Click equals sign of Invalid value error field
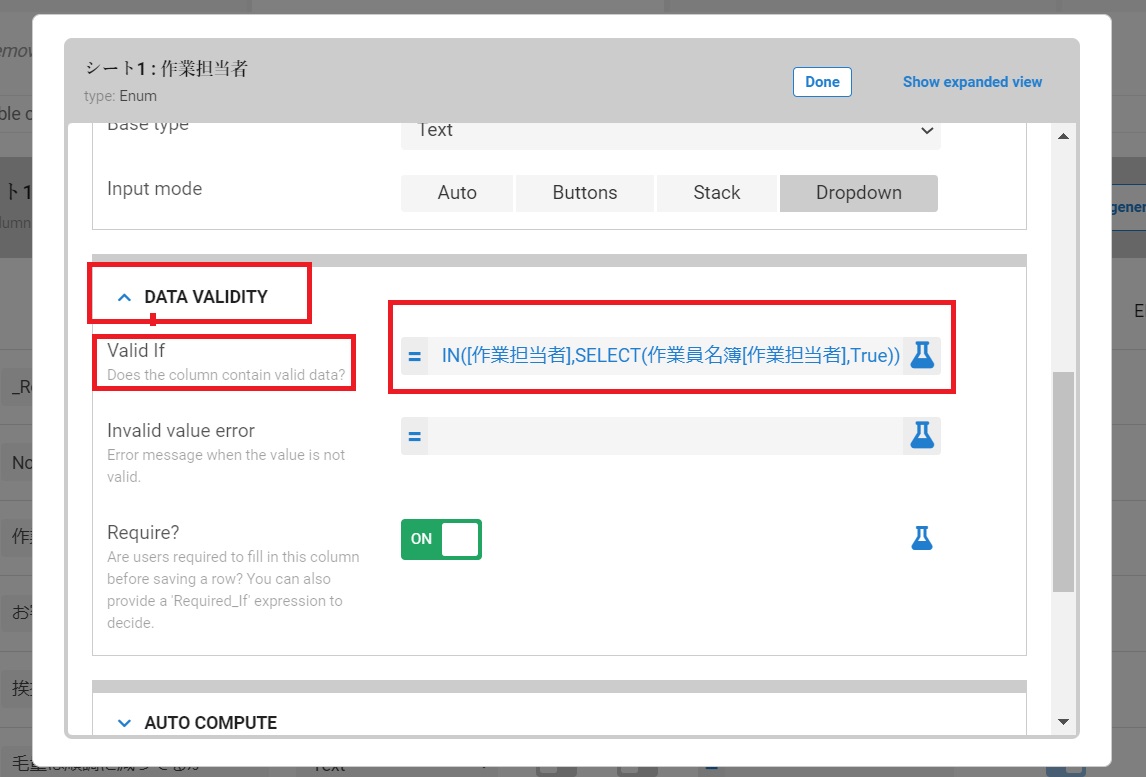Screen dimensions: 1146x777 pyautogui.click(x=414, y=436)
